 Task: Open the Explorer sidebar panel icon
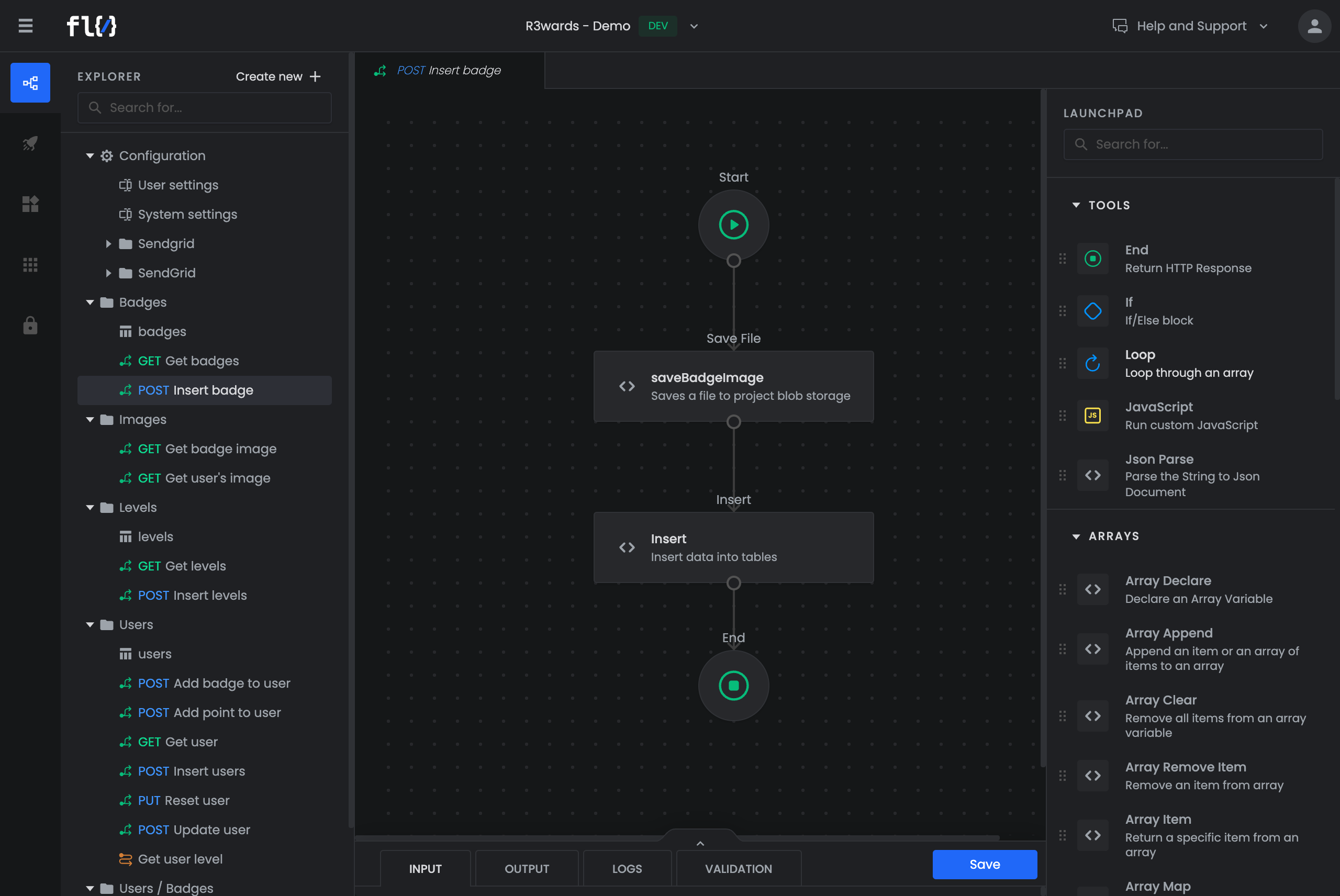click(x=30, y=83)
